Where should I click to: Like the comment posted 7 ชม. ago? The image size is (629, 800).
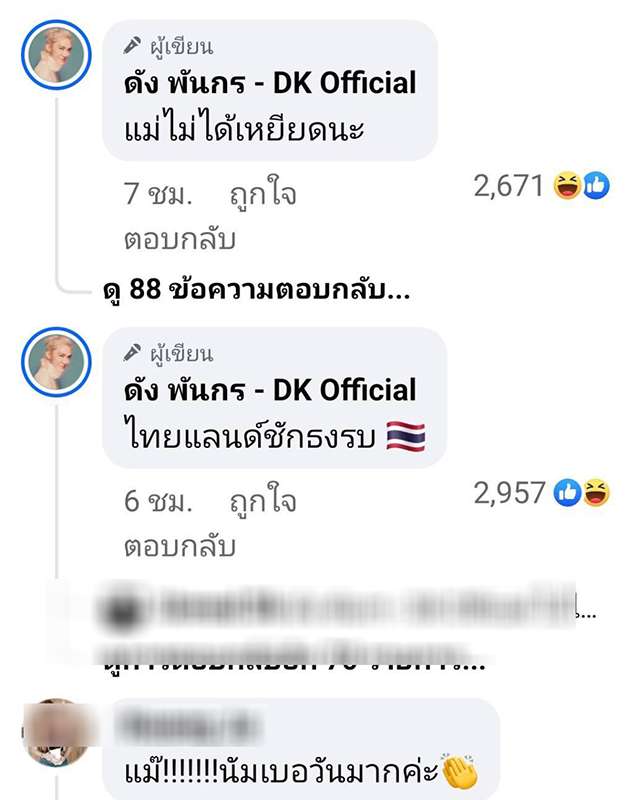point(263,194)
